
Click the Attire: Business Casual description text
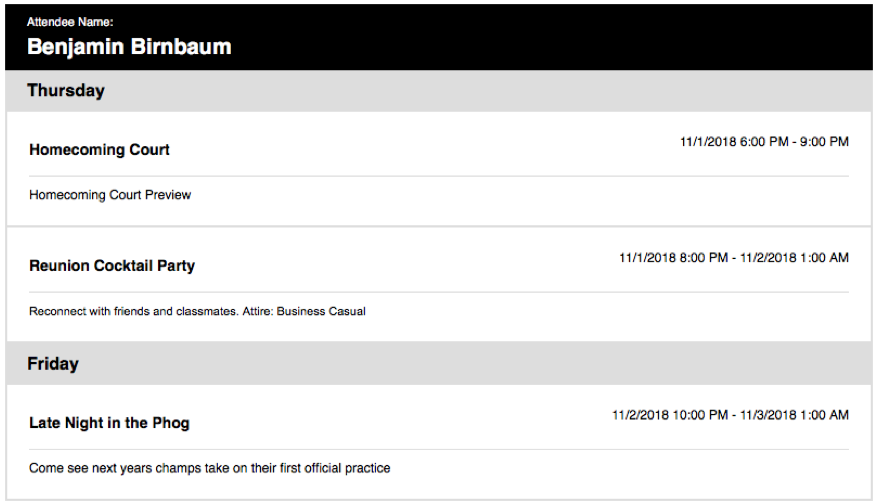click(304, 311)
